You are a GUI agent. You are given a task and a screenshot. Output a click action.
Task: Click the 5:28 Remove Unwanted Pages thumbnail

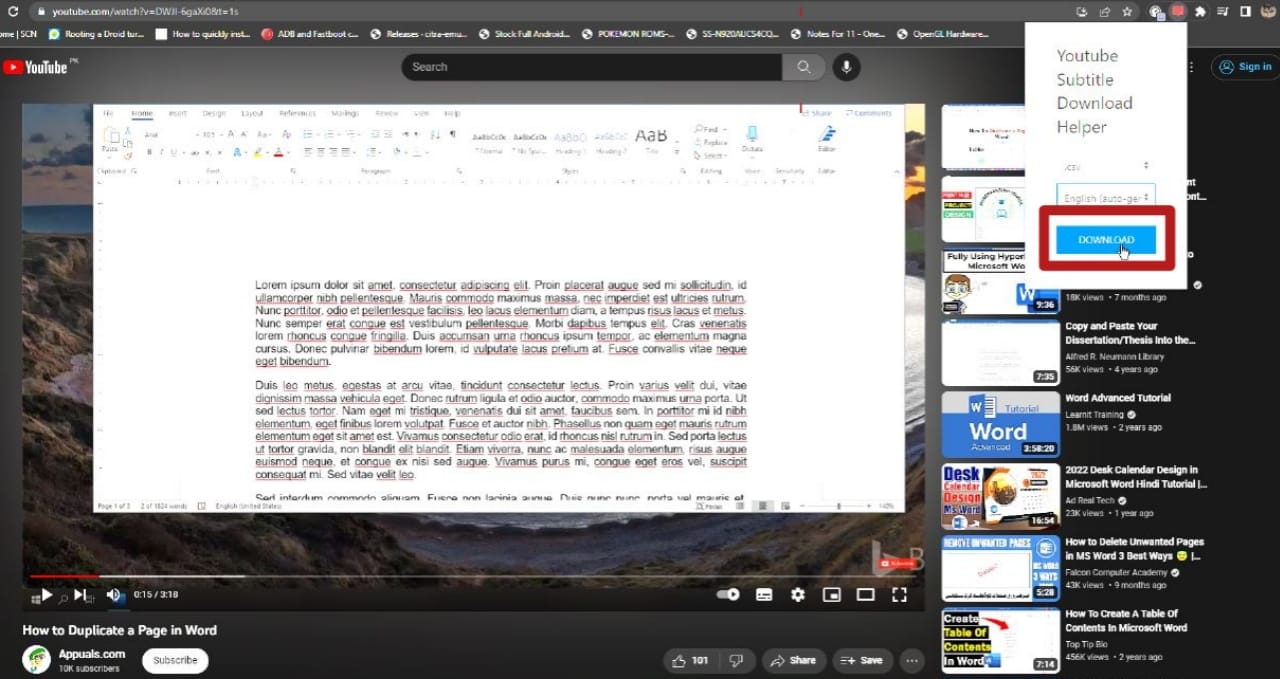pos(1001,568)
